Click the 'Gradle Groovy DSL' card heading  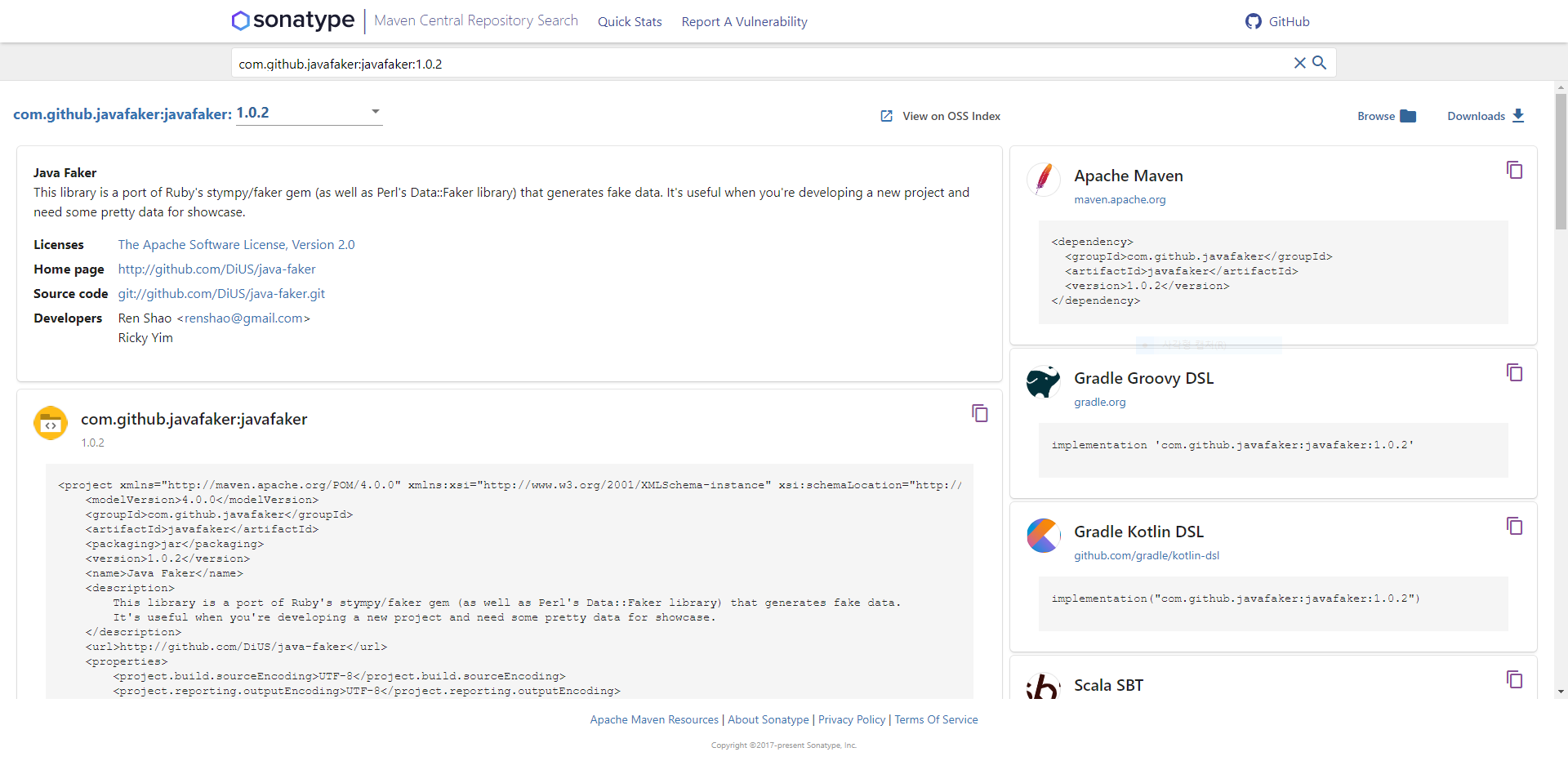pos(1143,378)
